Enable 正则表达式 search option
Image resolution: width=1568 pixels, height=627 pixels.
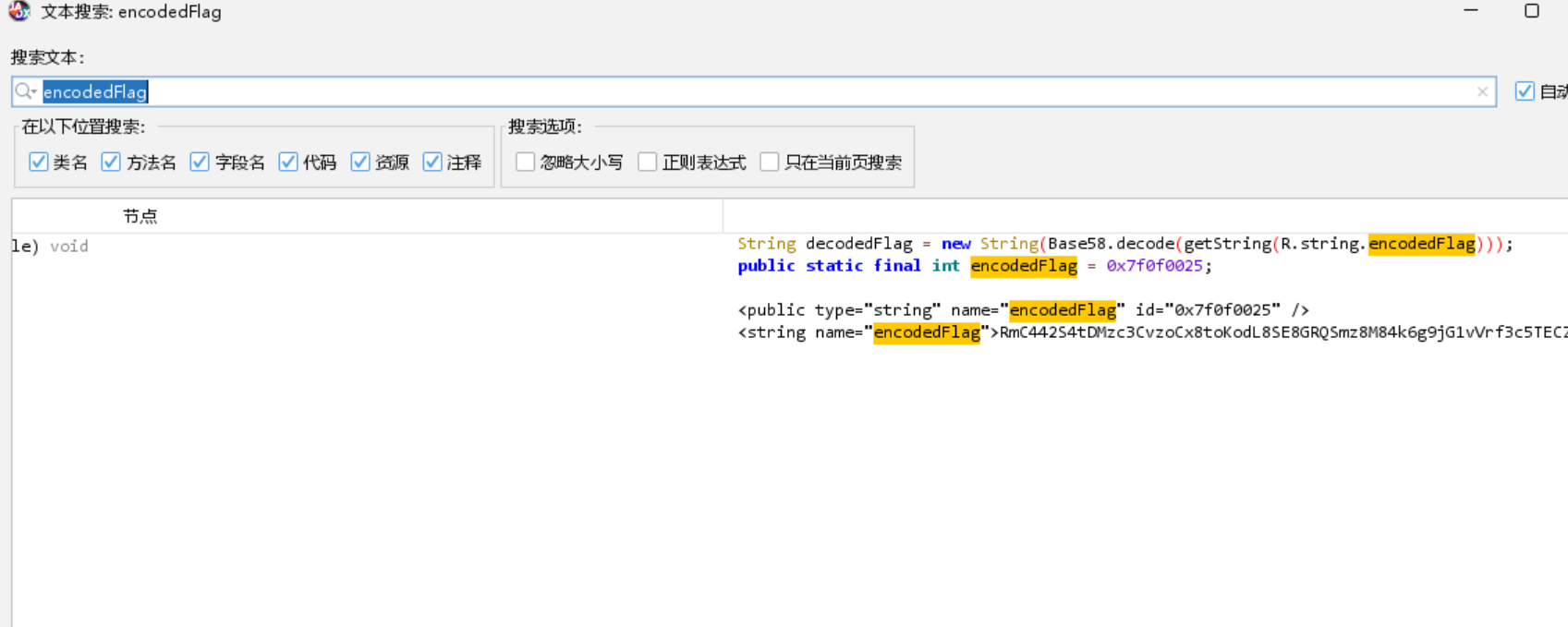coord(648,163)
